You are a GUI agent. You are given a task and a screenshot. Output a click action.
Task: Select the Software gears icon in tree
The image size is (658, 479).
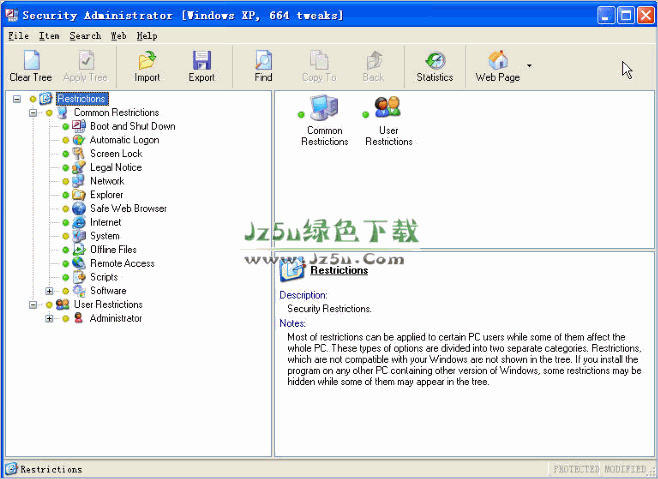(79, 291)
